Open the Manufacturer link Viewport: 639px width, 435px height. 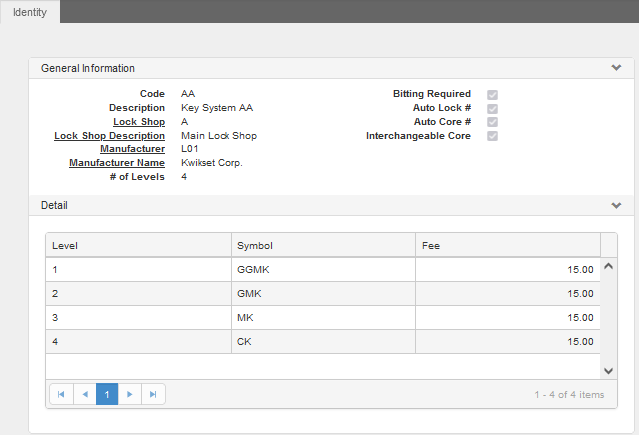(x=132, y=149)
